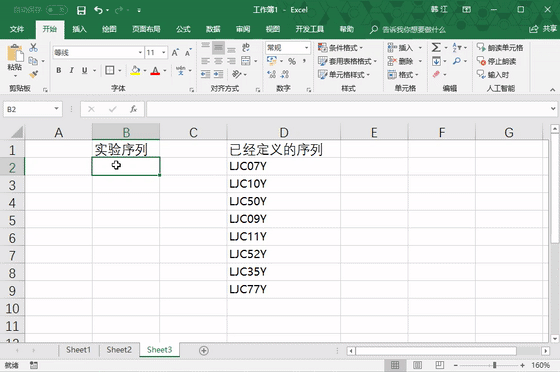Switch to Sheet2 tab
The width and height of the screenshot is (560, 372).
click(119, 350)
